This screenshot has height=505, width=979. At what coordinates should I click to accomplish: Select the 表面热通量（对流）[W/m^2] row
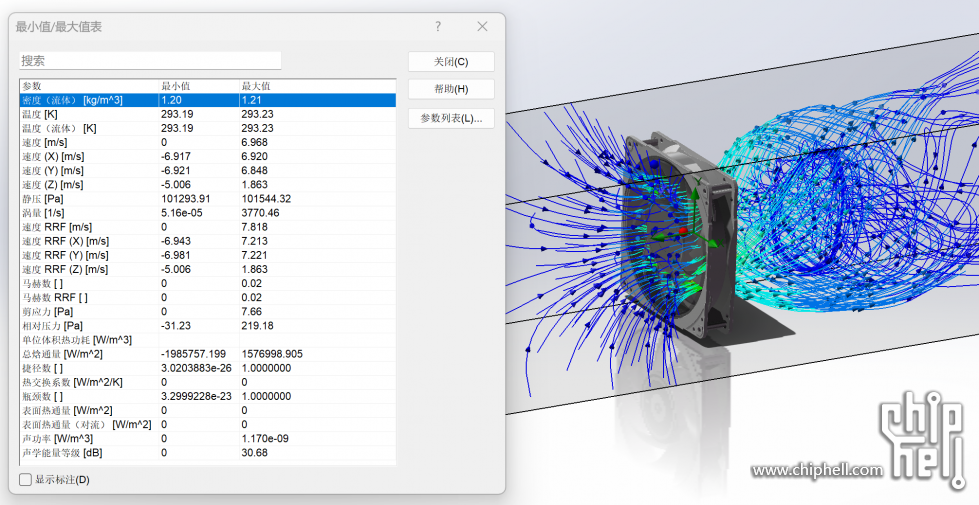coord(208,424)
